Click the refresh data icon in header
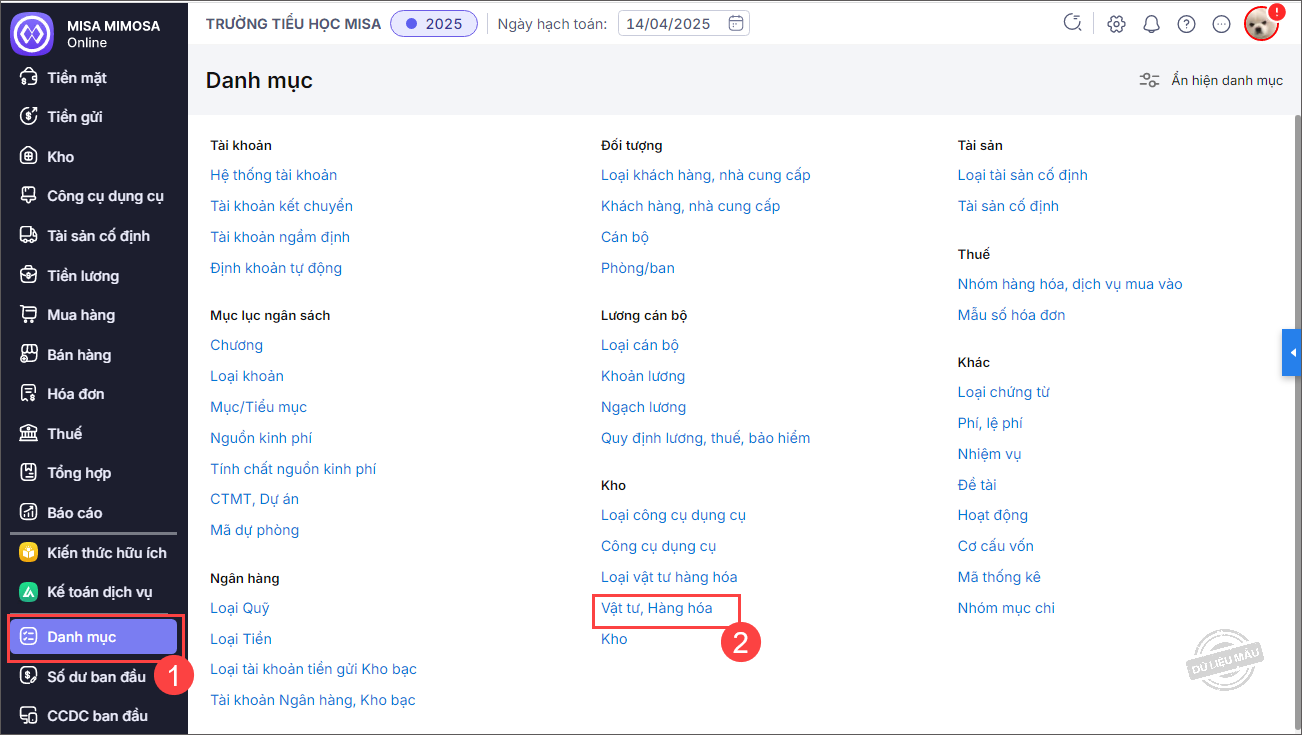 point(1073,23)
